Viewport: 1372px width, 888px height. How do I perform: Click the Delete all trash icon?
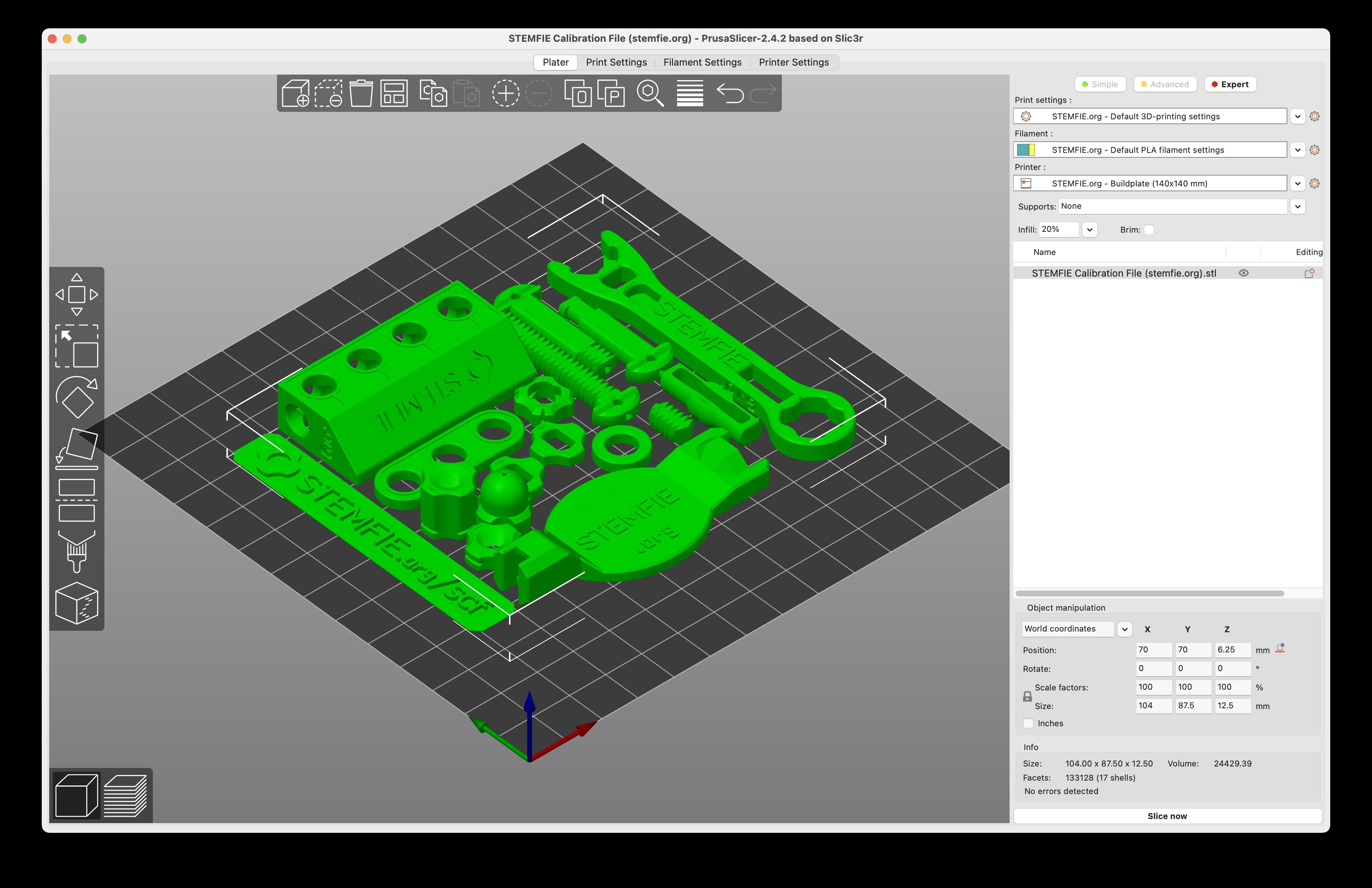click(361, 93)
